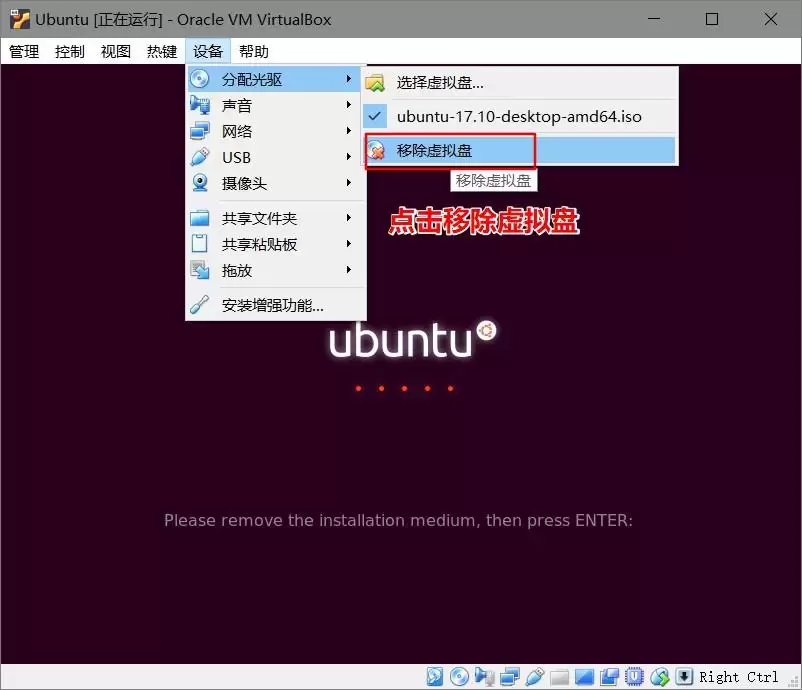Screen dimensions: 802x690
Task: Click the display status icon in status bar
Action: 583,675
